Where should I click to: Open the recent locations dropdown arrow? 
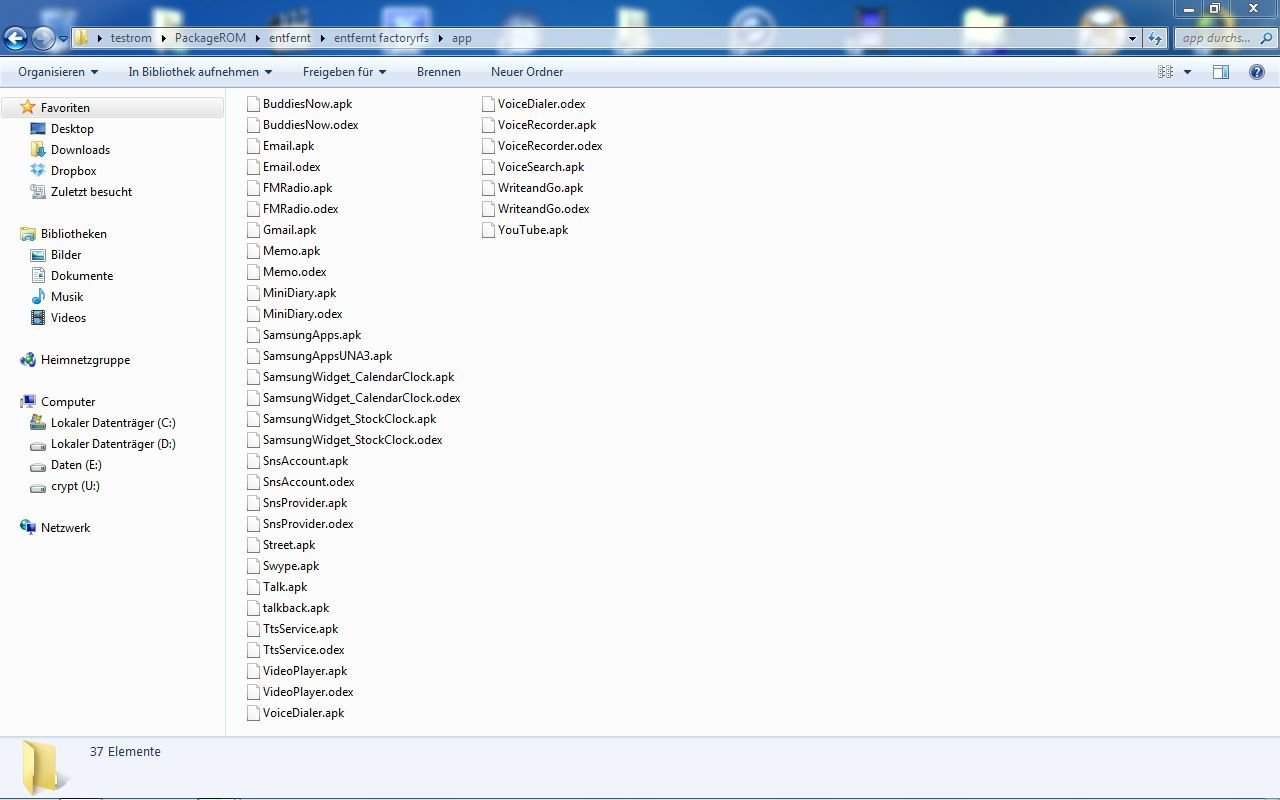63,39
